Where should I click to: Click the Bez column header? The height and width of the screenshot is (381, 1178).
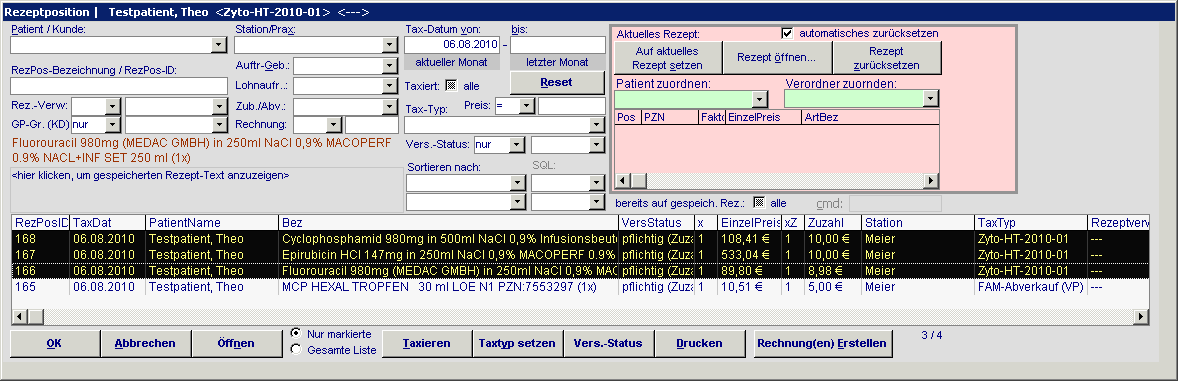point(449,222)
